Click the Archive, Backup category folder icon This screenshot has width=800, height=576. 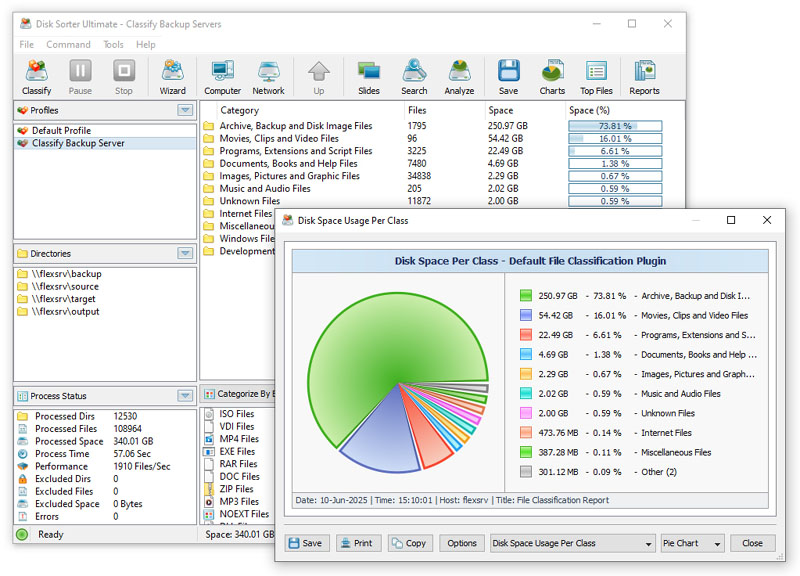208,126
